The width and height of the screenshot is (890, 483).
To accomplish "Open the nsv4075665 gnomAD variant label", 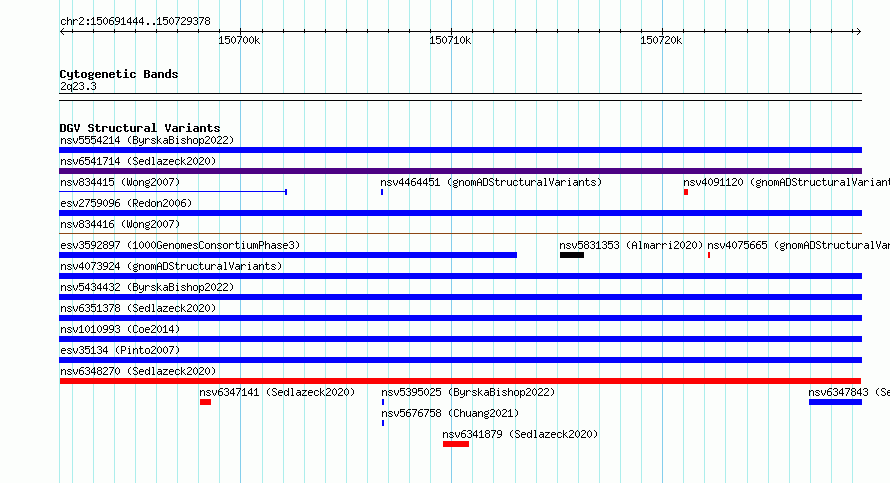I will [798, 245].
